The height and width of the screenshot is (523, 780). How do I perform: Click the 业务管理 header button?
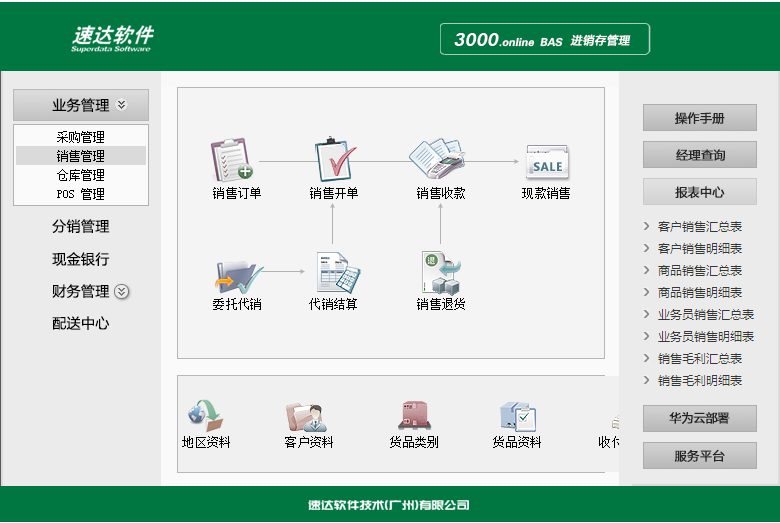tap(81, 105)
